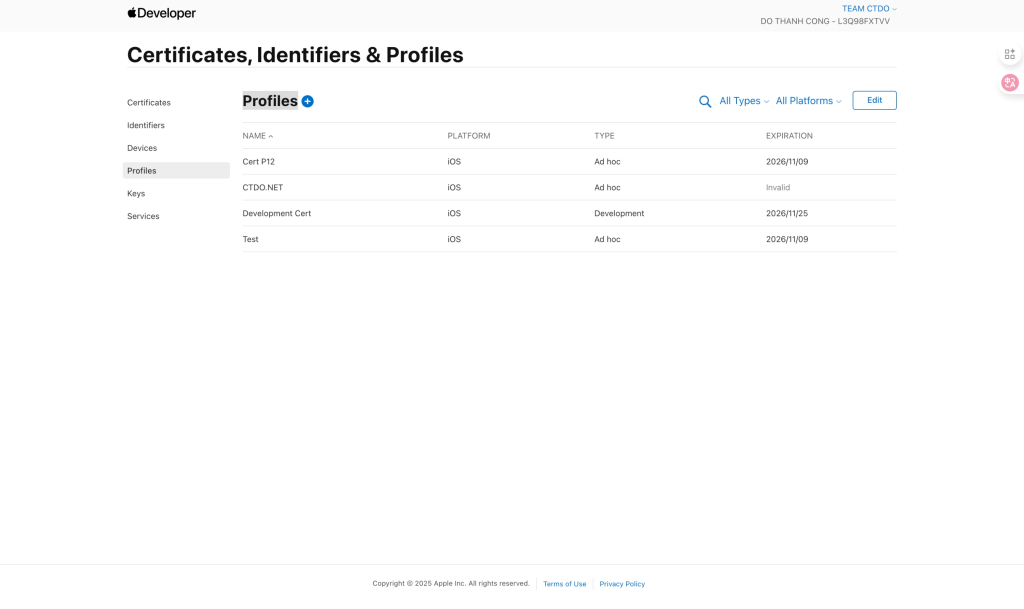
Task: Open the Development Cert profile
Action: click(277, 213)
